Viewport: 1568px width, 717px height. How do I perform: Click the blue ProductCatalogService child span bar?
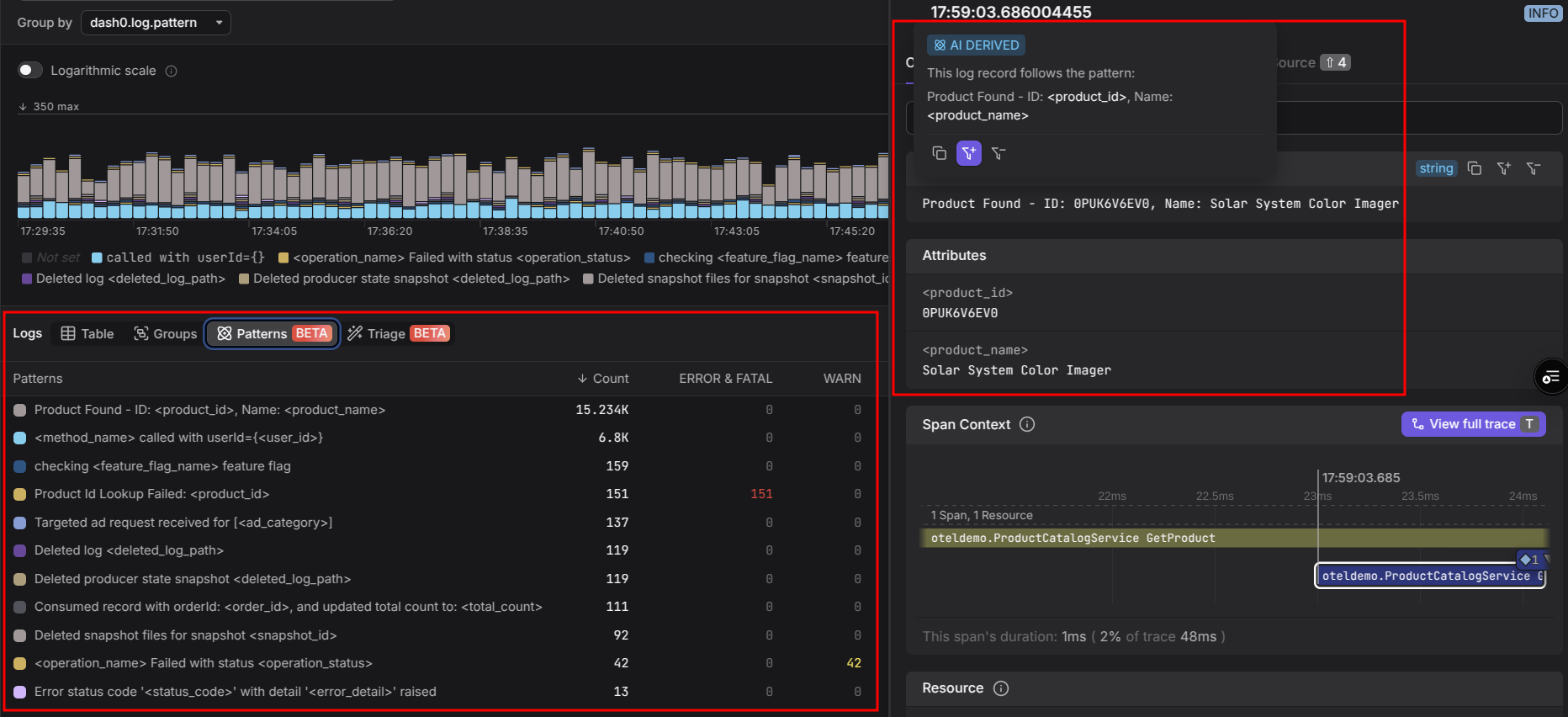(x=1430, y=576)
